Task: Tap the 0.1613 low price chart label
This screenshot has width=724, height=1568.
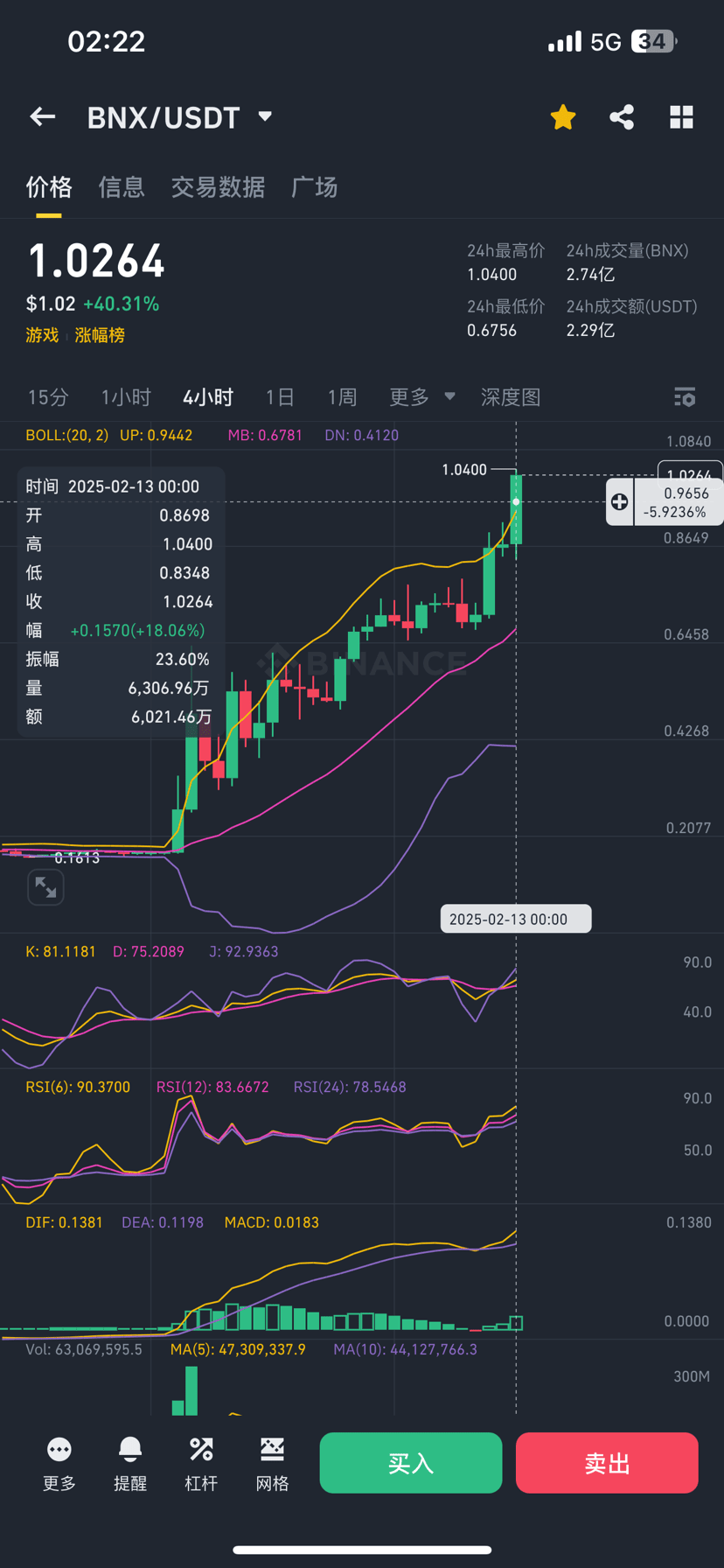Action: point(77,858)
